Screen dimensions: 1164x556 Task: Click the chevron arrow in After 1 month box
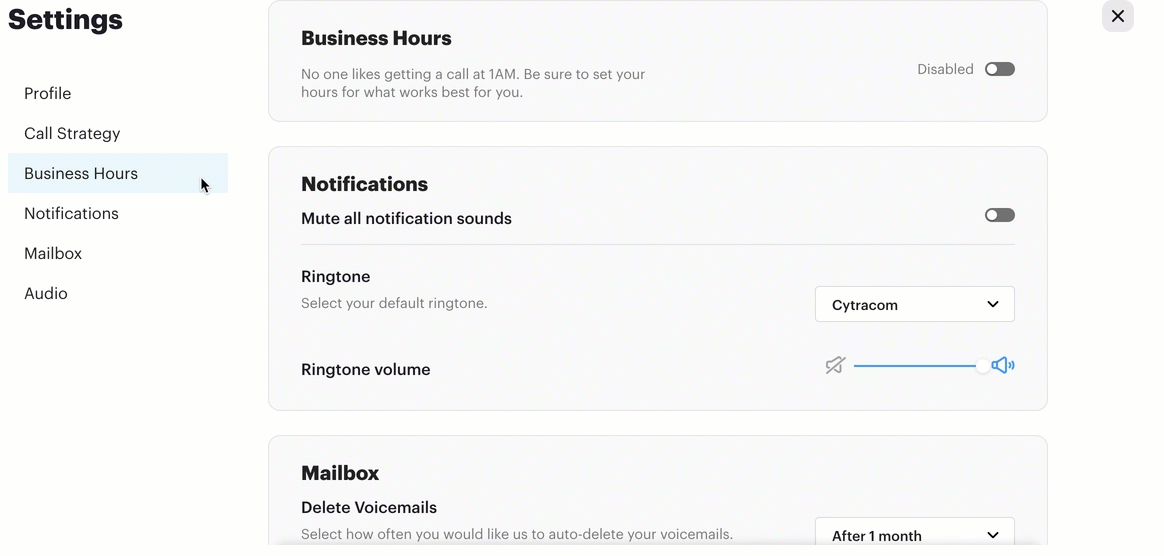click(993, 535)
